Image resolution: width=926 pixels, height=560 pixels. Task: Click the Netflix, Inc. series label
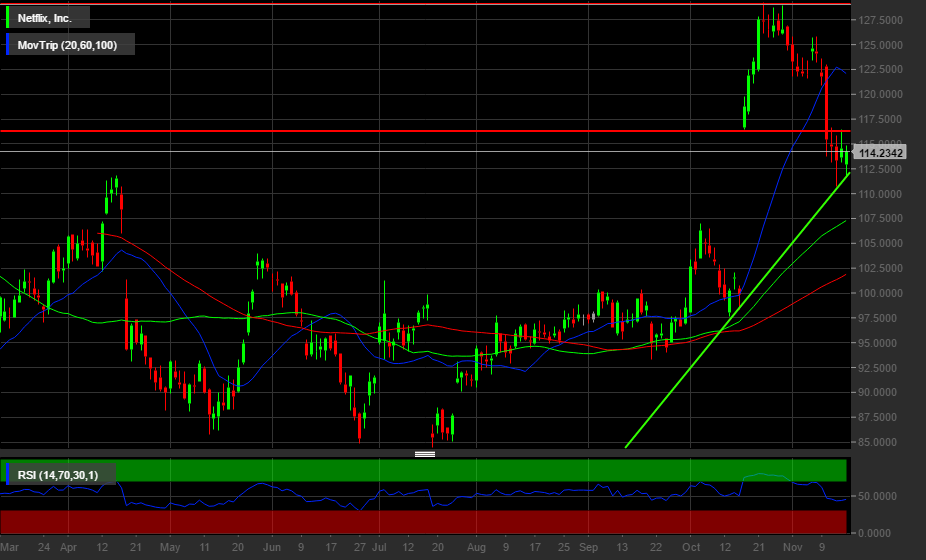tap(45, 18)
